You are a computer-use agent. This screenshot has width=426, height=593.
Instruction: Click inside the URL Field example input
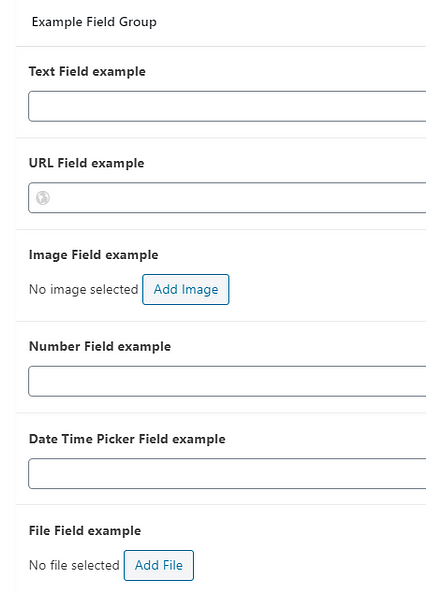(227, 198)
